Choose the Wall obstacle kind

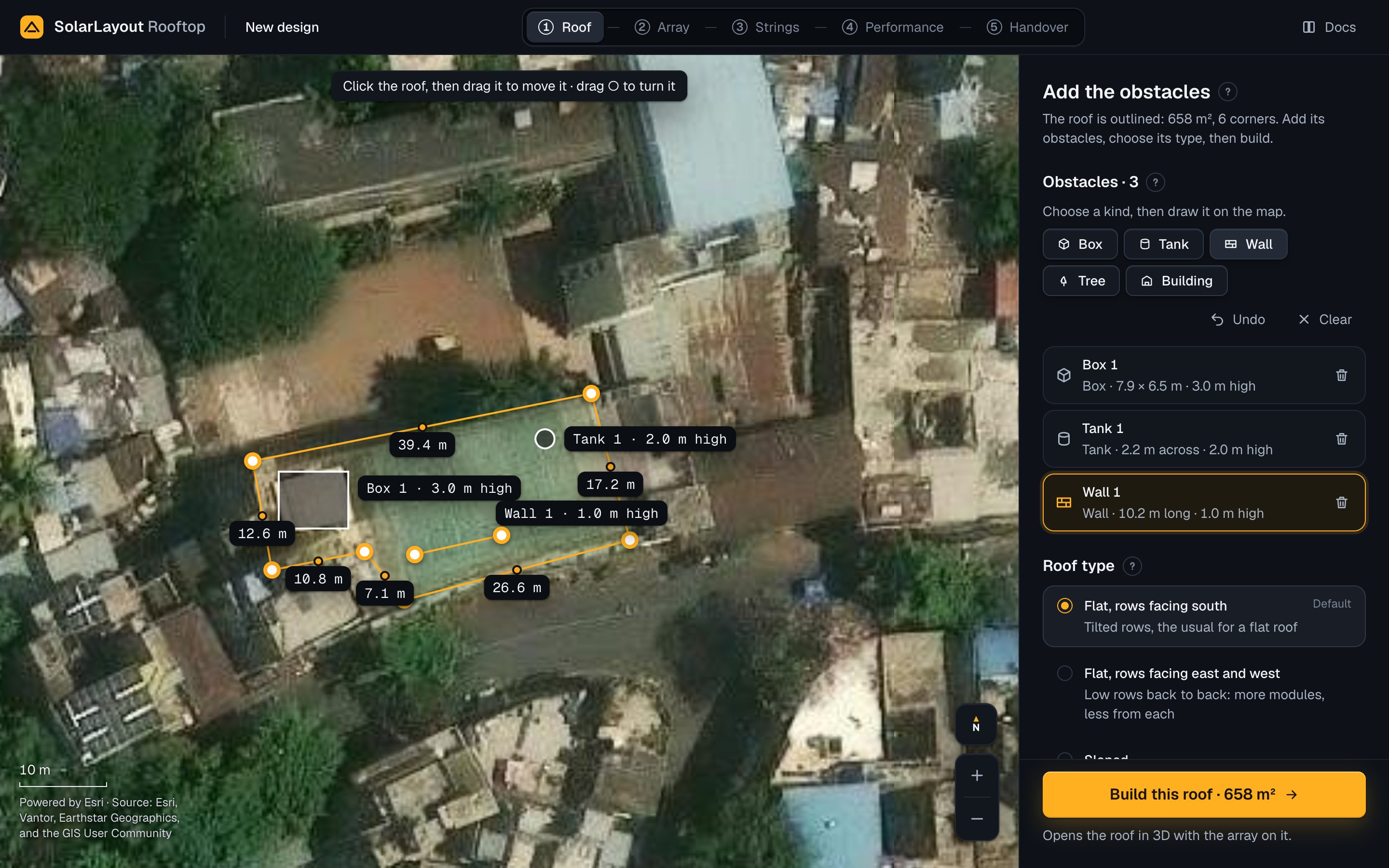tap(1248, 244)
